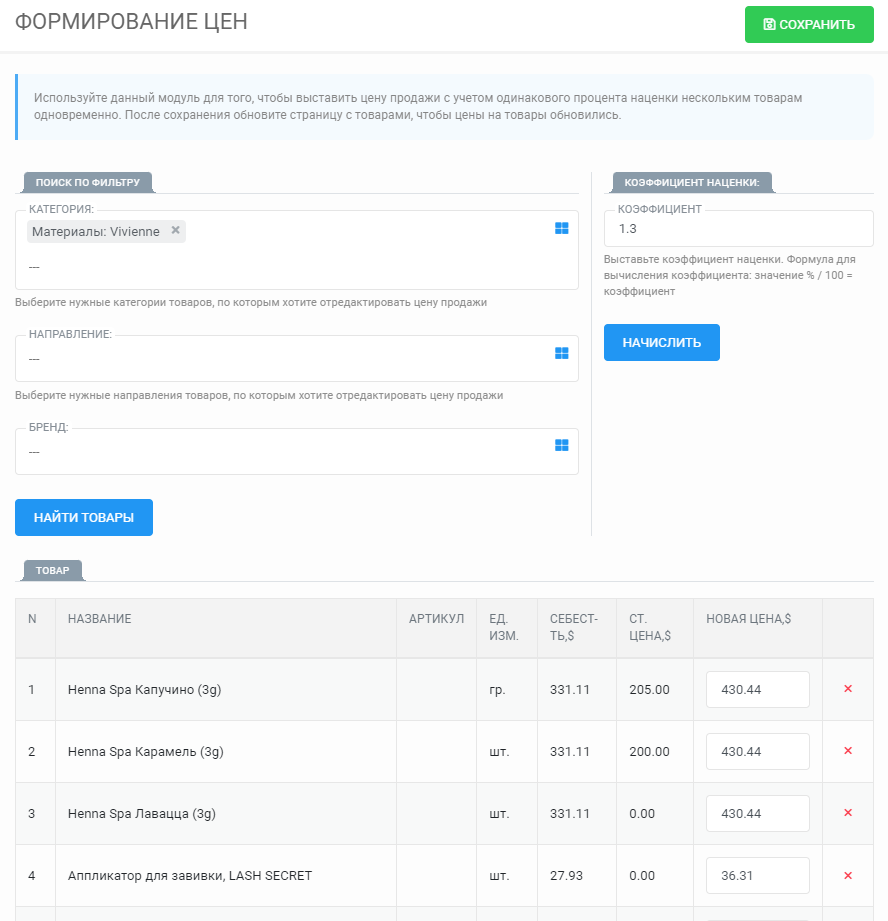Edit new price 36.31 for Аппликатор
888x921 pixels.
[x=758, y=875]
